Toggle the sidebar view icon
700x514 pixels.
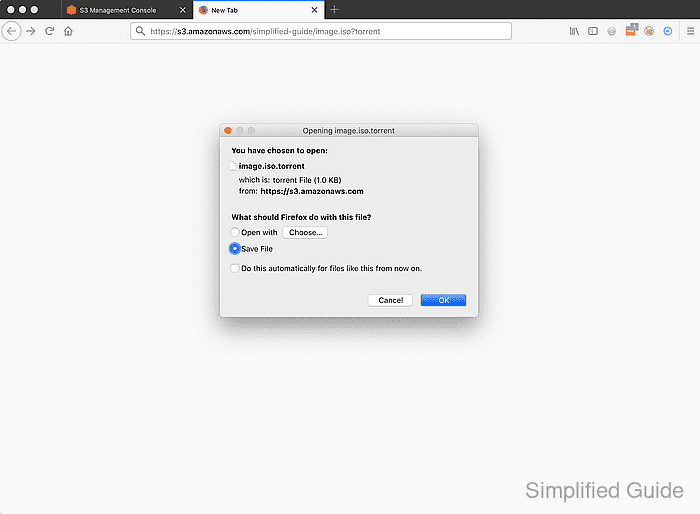(593, 31)
